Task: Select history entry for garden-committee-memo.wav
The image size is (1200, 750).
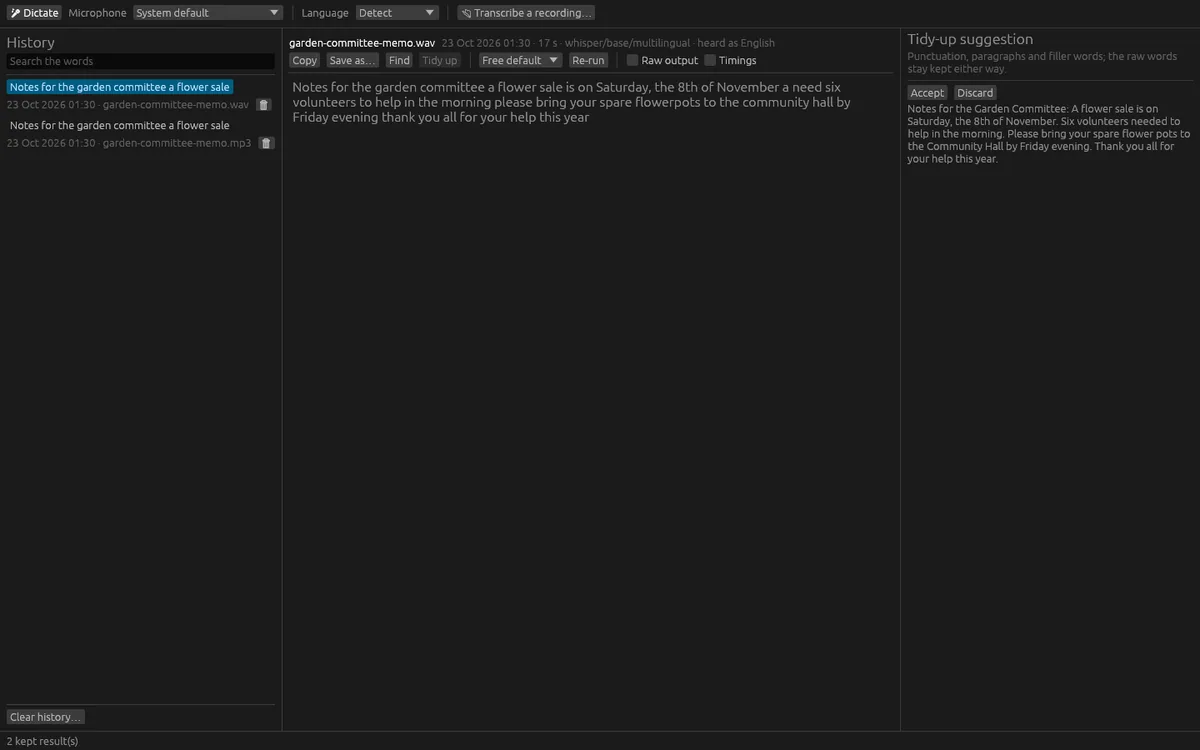Action: click(120, 87)
